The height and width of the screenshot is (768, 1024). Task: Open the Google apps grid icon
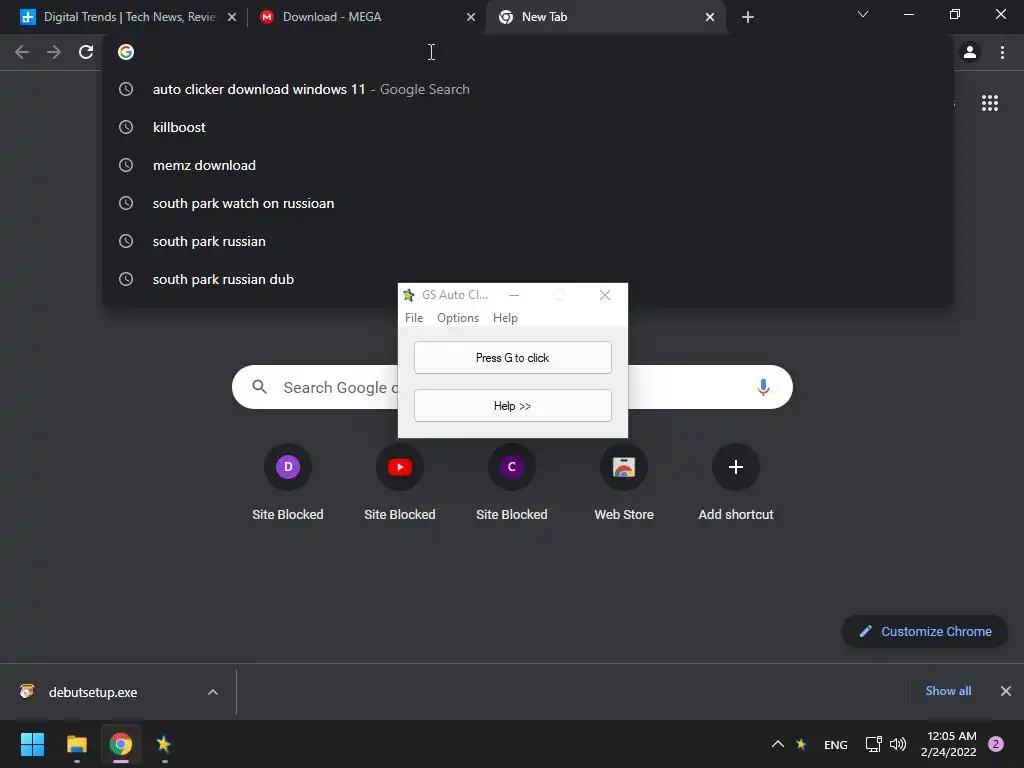click(989, 103)
